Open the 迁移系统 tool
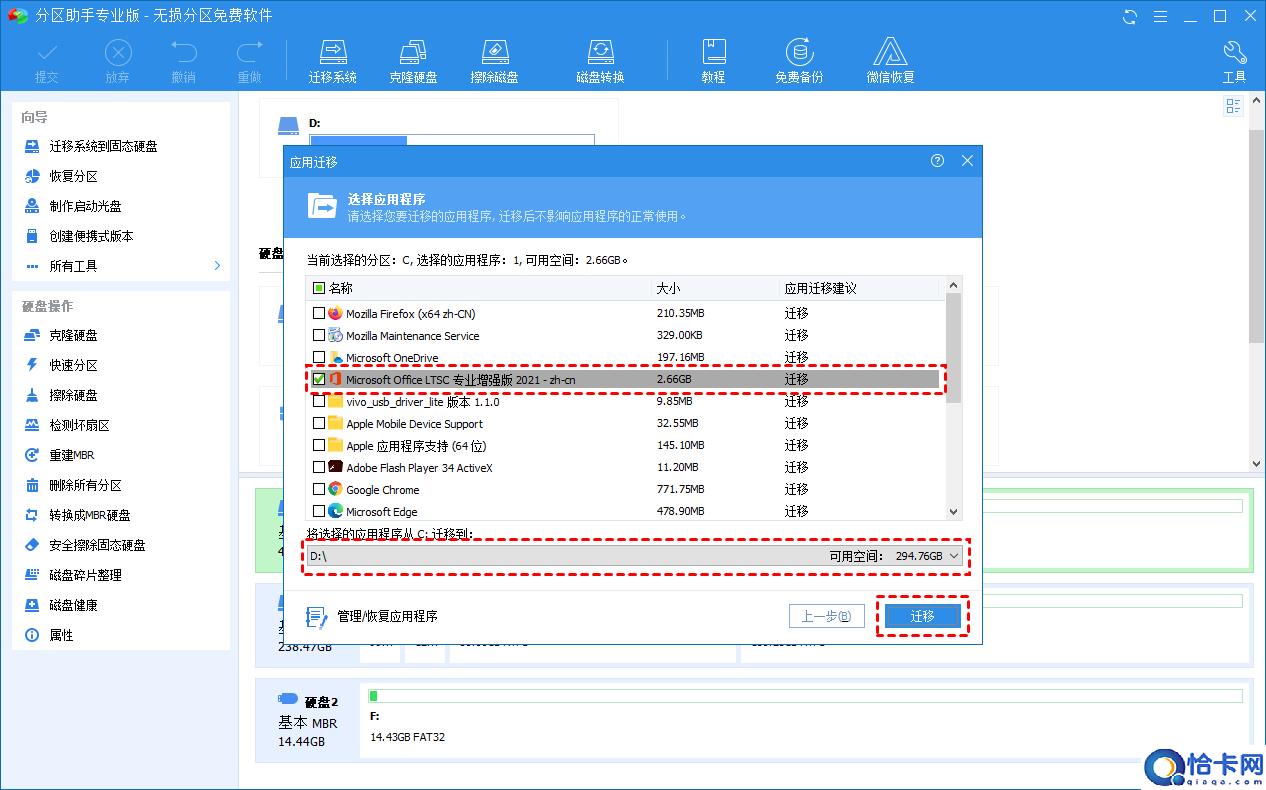This screenshot has height=790, width=1266. [x=333, y=61]
